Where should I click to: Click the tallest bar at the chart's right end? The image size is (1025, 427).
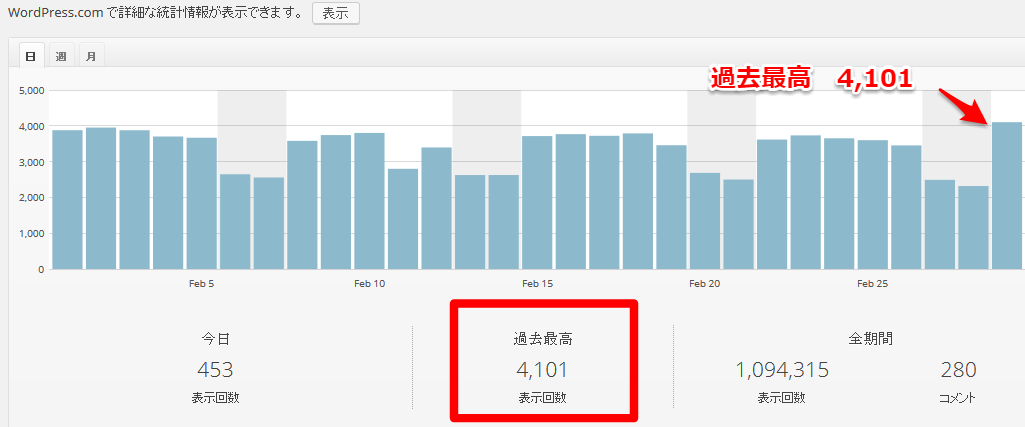click(x=1007, y=196)
